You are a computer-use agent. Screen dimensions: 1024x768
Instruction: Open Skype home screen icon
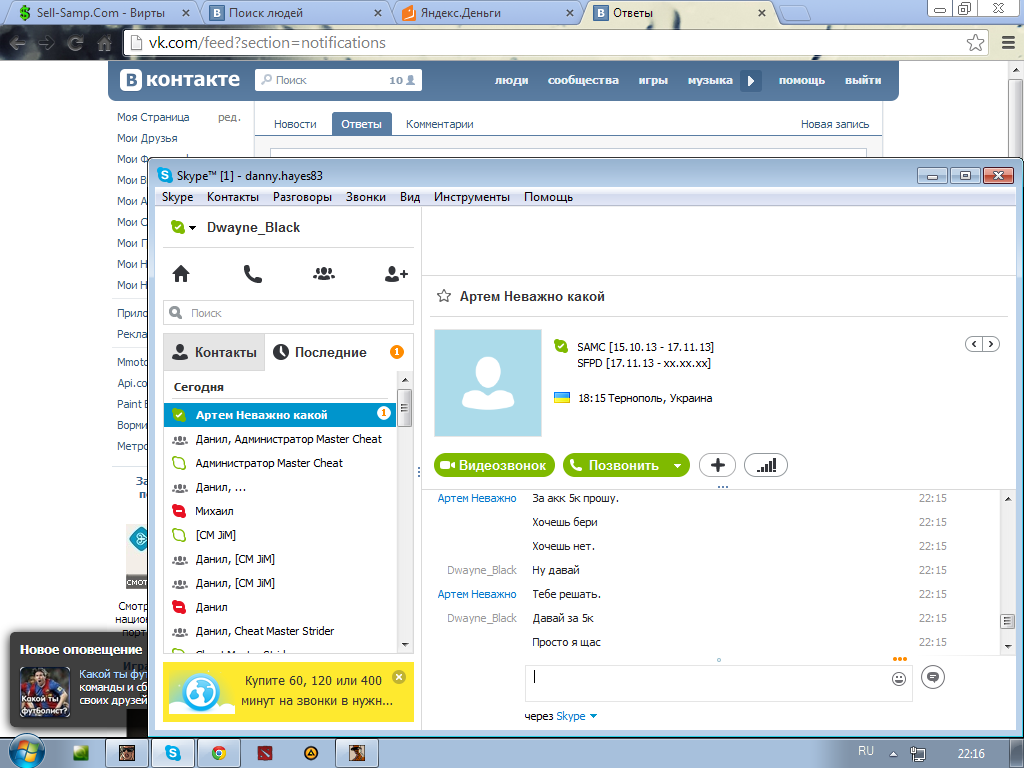[181, 274]
